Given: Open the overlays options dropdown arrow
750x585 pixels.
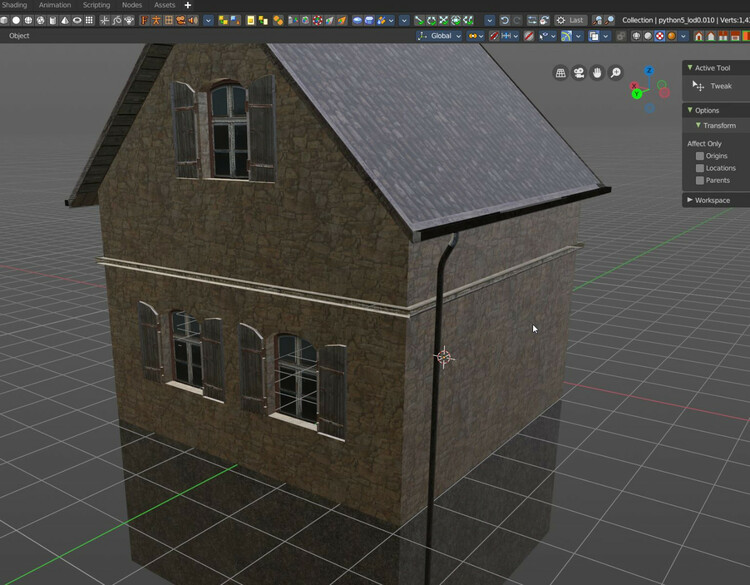Looking at the screenshot, I should [x=606, y=36].
